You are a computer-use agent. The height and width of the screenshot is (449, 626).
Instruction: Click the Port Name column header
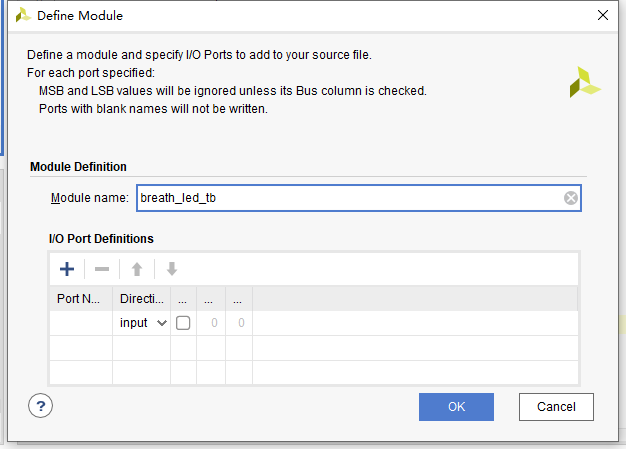(81, 299)
